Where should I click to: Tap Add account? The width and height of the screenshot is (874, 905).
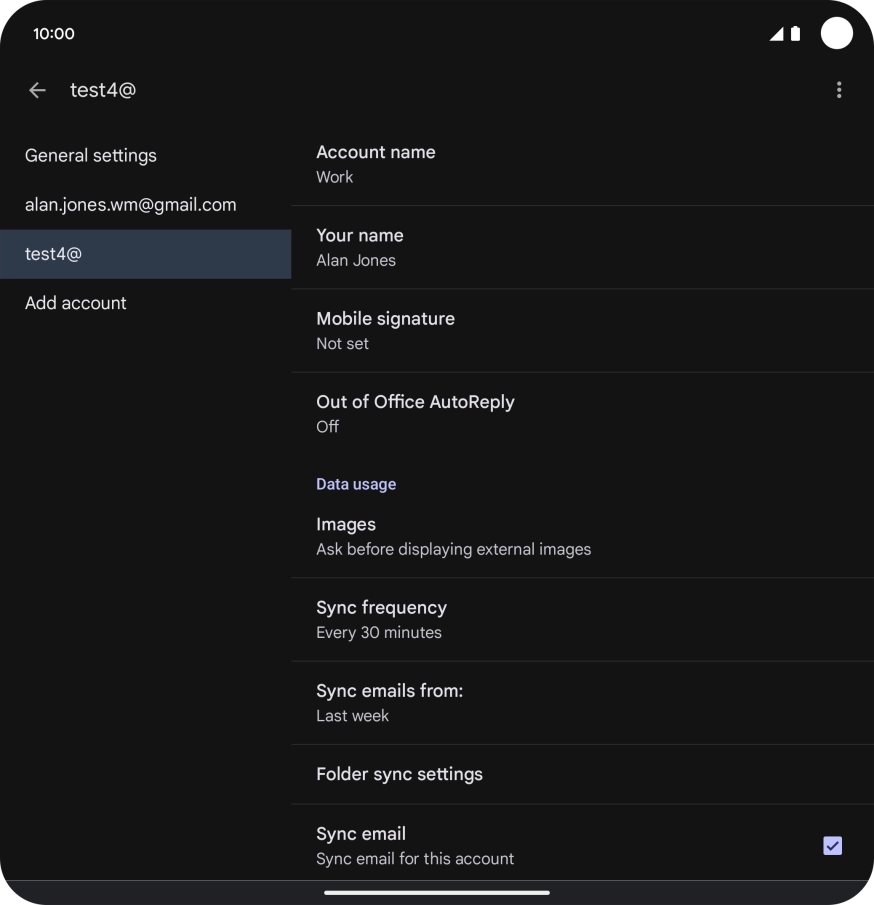coord(76,303)
